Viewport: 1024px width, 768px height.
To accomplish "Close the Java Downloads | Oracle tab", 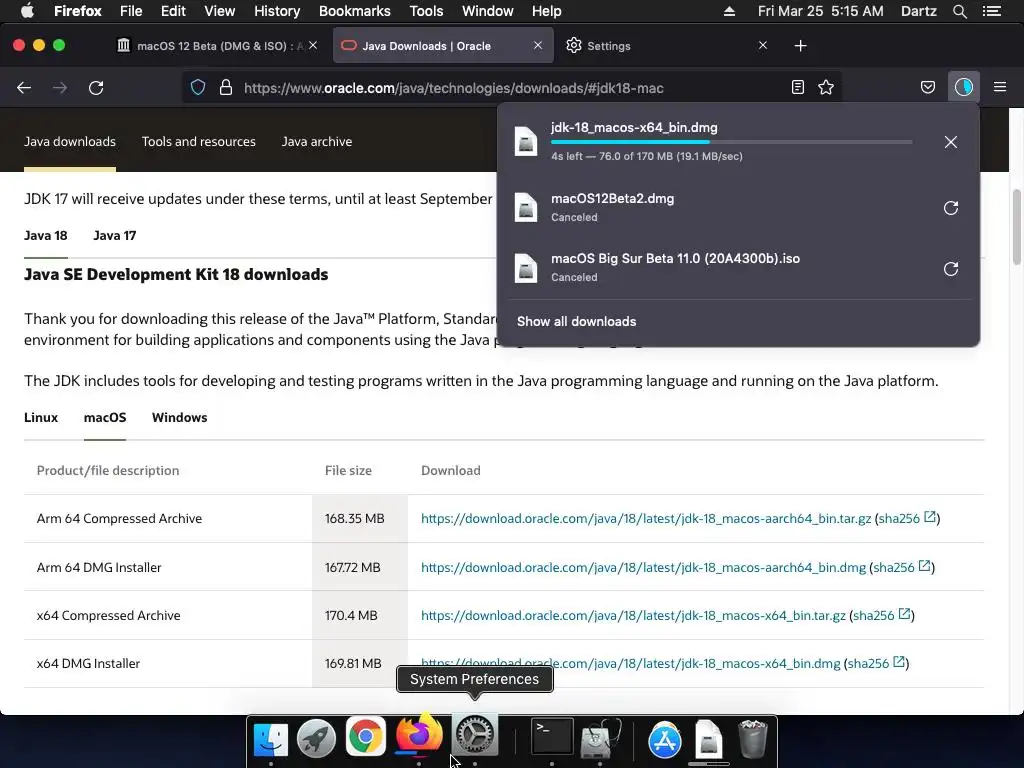I will tap(538, 45).
